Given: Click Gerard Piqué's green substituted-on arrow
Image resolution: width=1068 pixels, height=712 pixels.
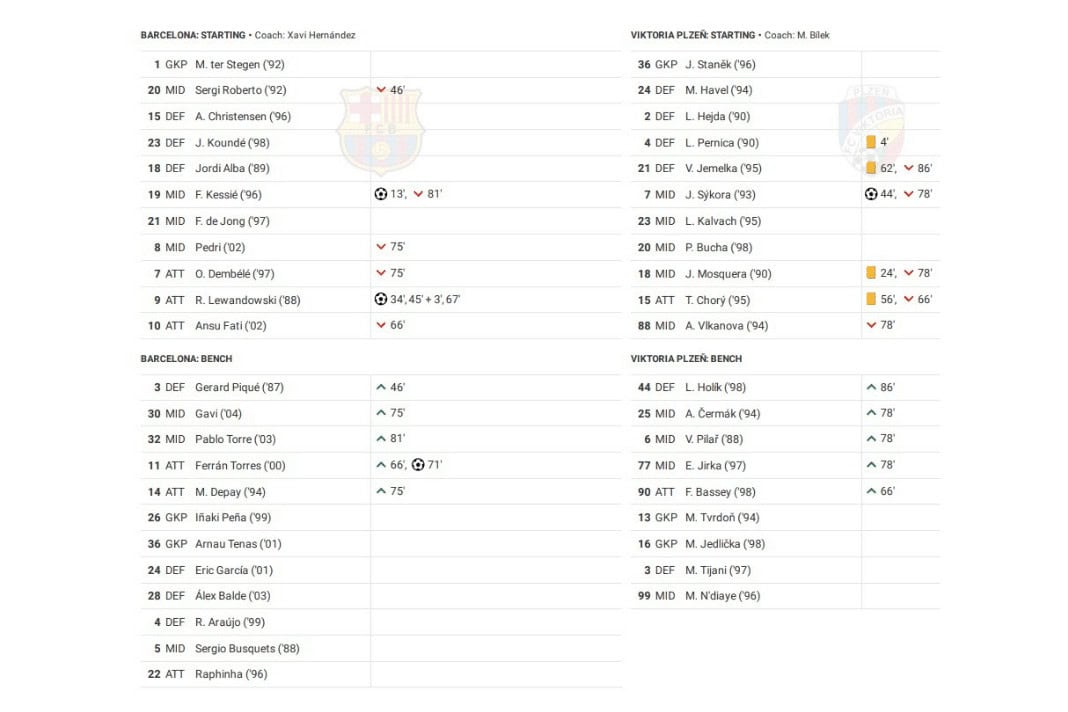Looking at the screenshot, I should (380, 387).
